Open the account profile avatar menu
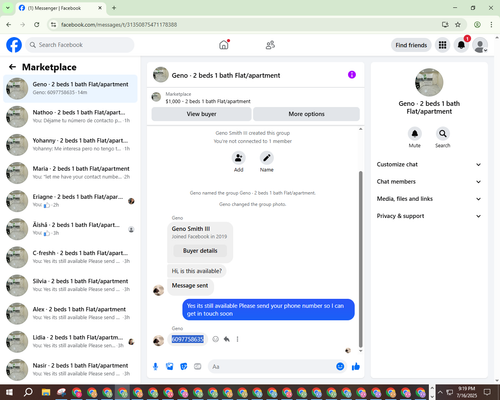 pos(480,45)
